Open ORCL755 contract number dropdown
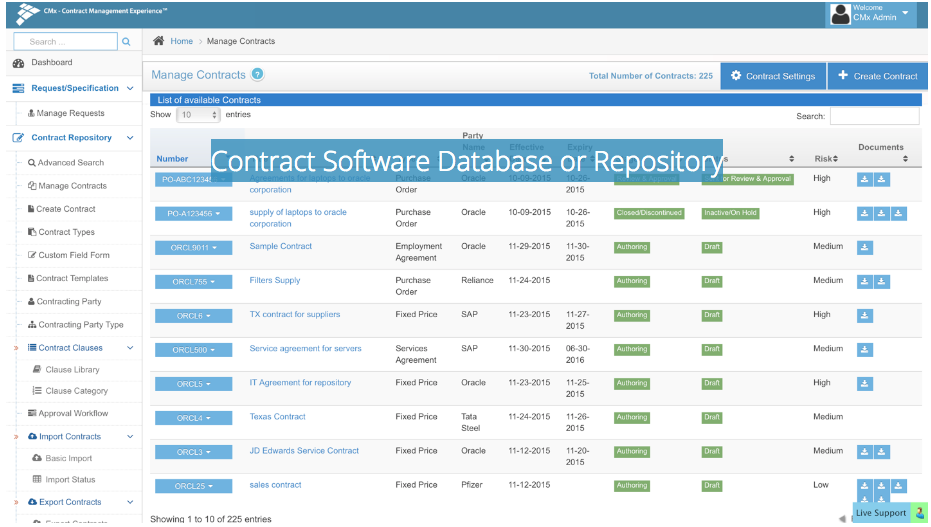This screenshot has height=527, width=931. point(194,282)
